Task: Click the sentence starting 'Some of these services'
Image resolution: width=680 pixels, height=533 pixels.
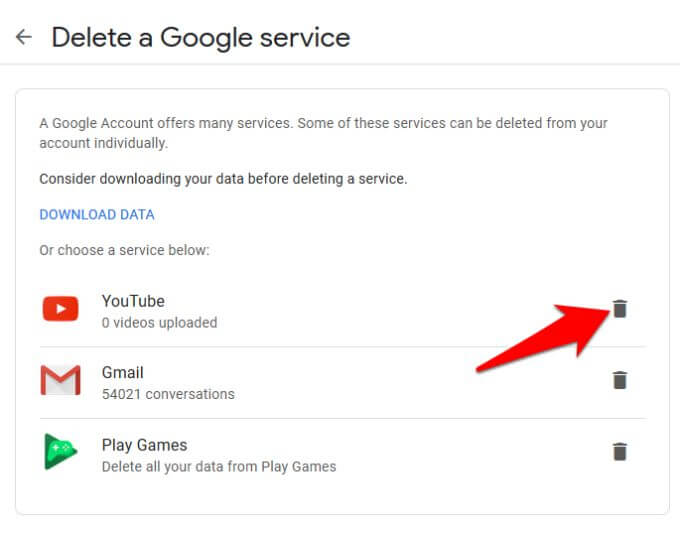Action: [x=450, y=123]
